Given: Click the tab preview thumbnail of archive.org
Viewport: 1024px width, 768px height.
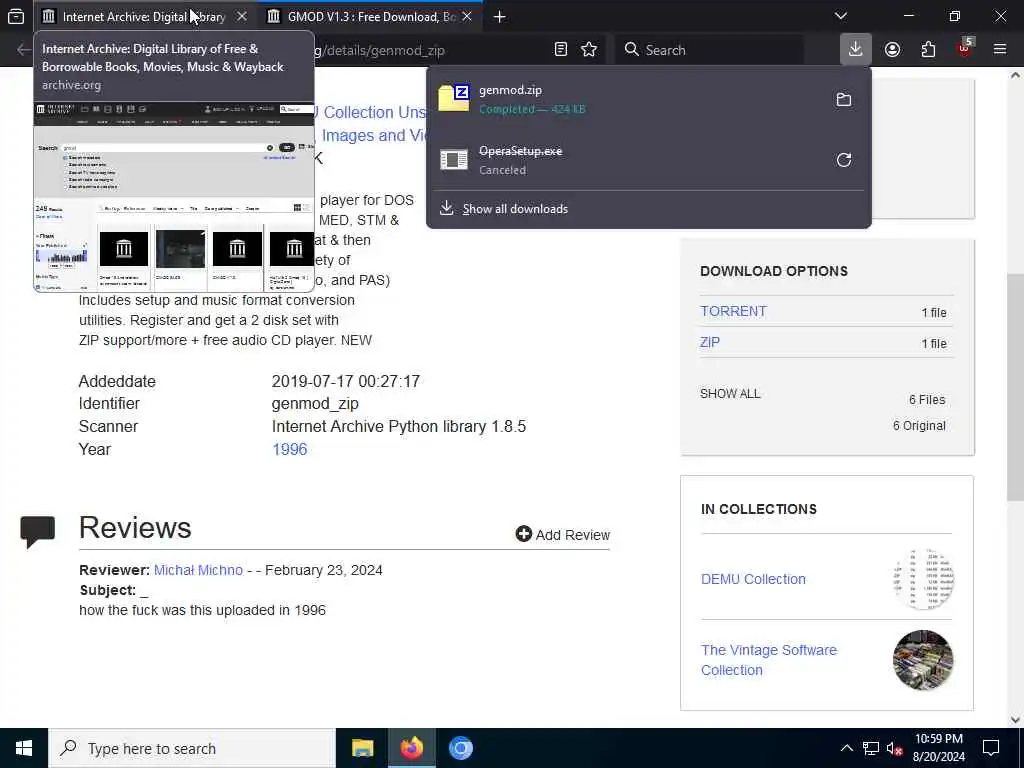Looking at the screenshot, I should (x=174, y=197).
